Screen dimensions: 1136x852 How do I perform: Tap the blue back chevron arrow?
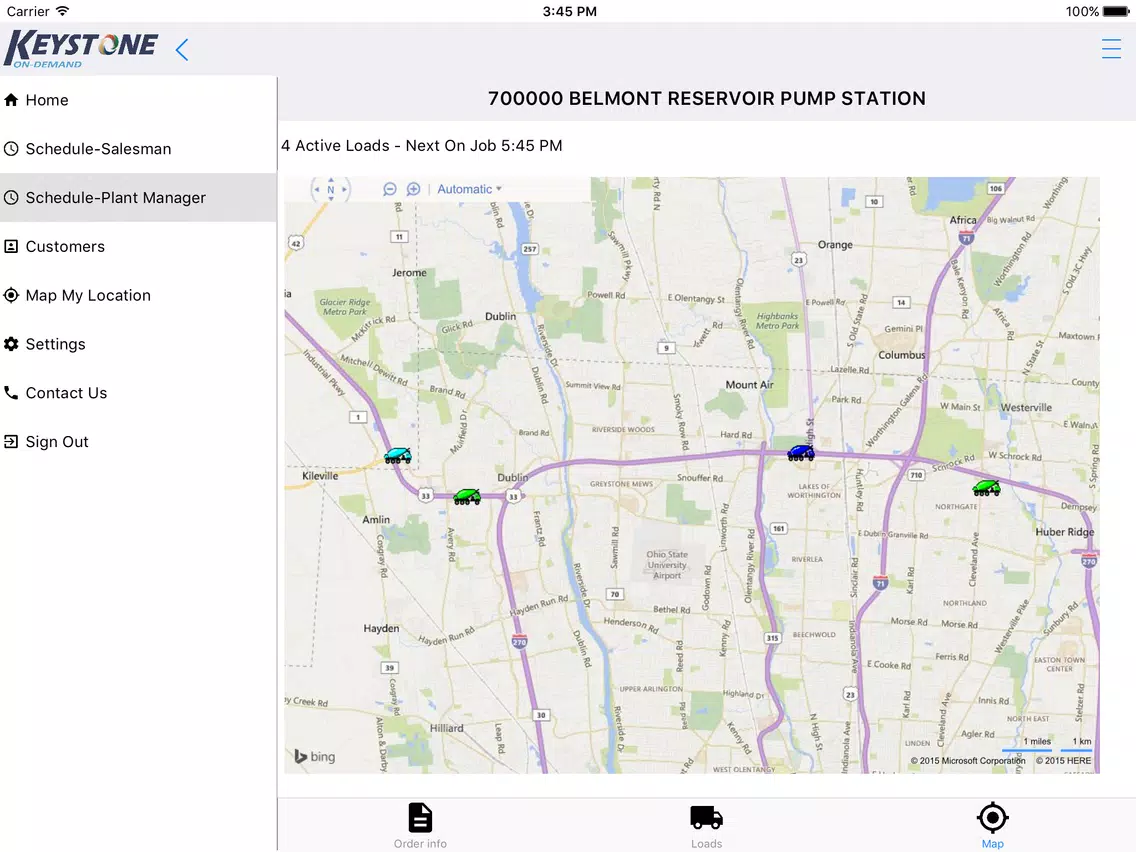pos(182,49)
